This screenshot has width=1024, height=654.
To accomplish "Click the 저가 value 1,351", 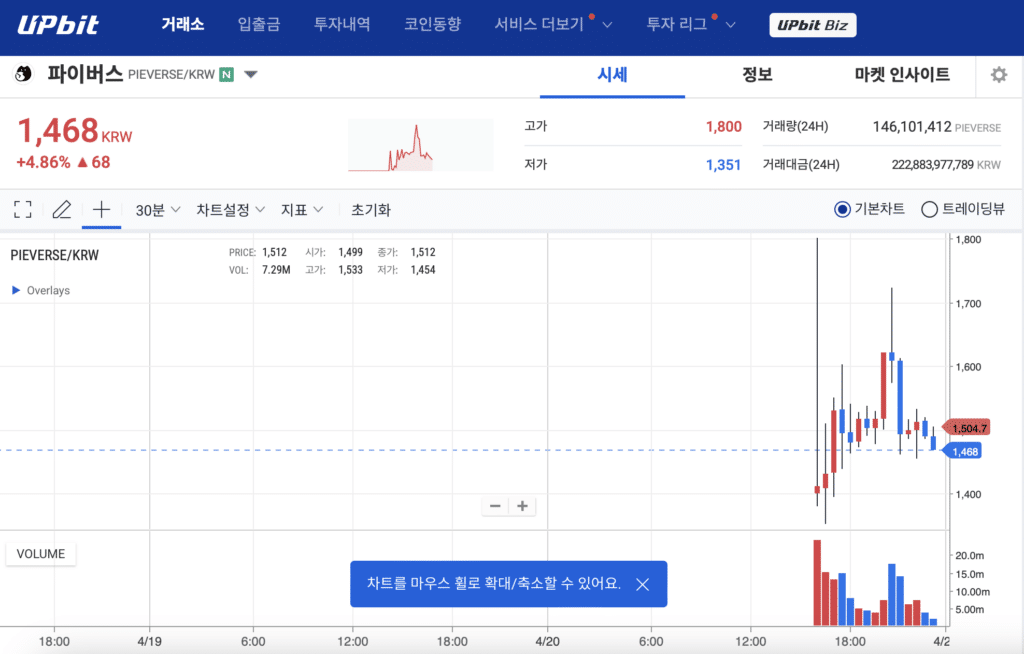I will (724, 165).
